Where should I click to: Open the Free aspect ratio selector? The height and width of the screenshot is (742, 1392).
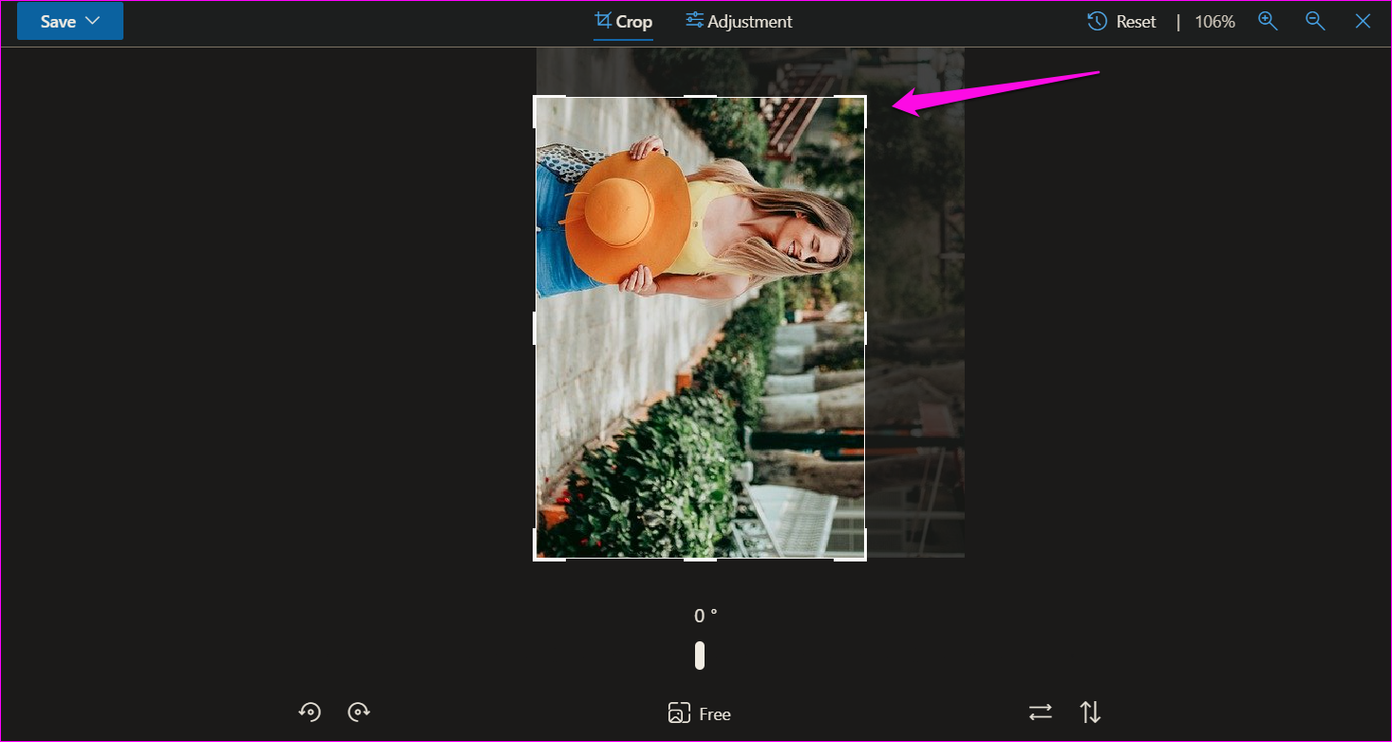tap(699, 713)
